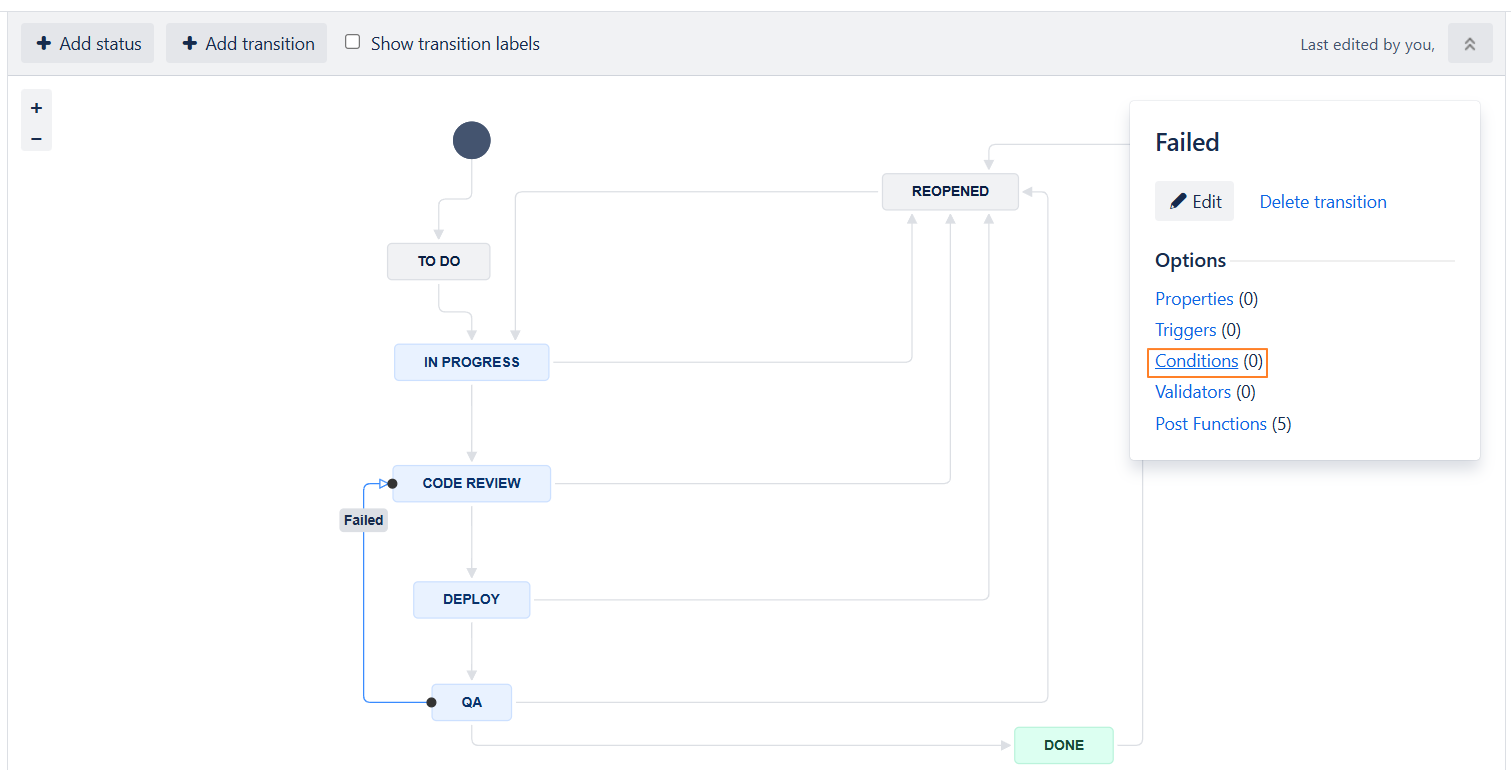The height and width of the screenshot is (770, 1511).
Task: Select the IN PROGRESS status node
Action: pyautogui.click(x=471, y=362)
